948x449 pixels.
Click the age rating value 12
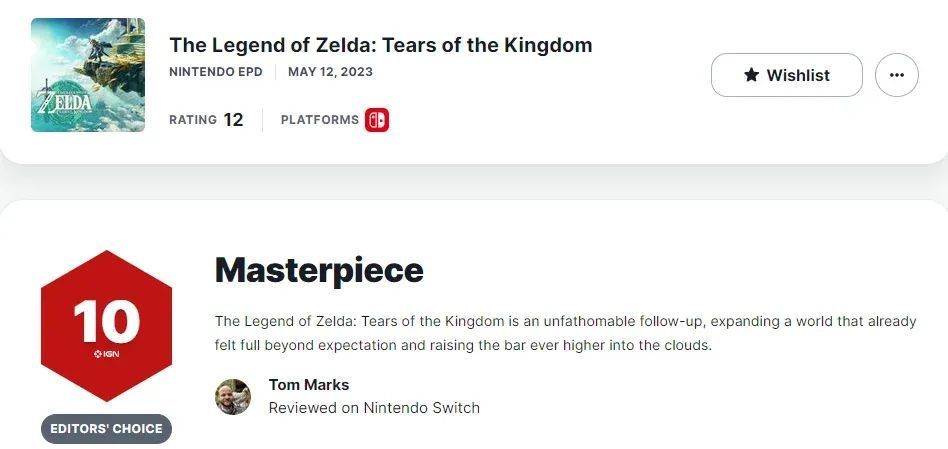tap(233, 120)
